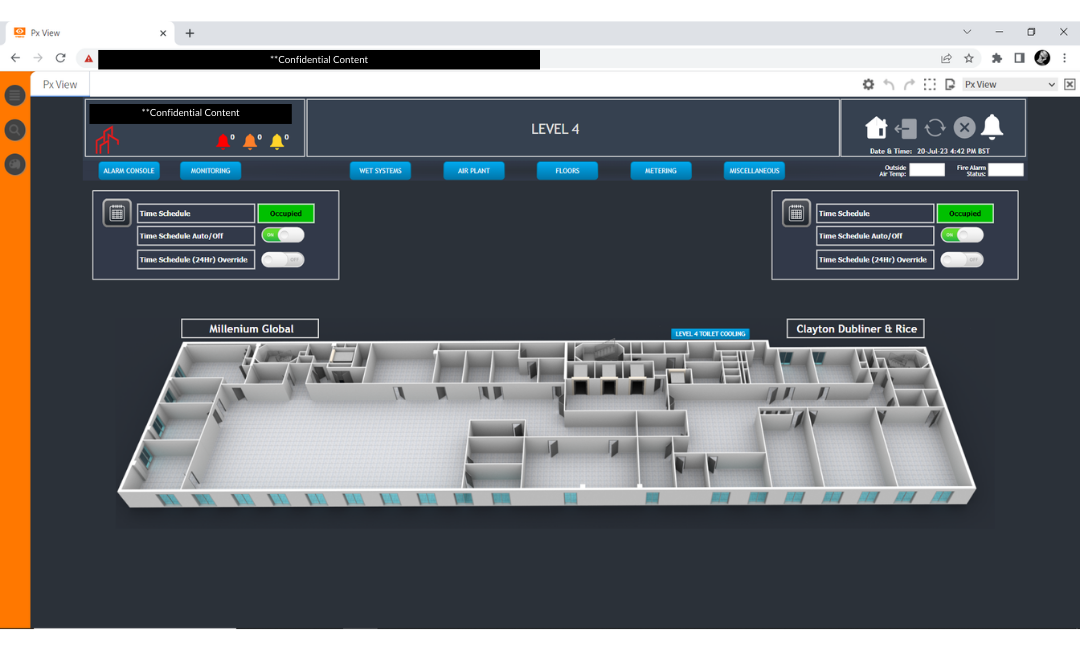Click the red alarm bell counter

point(222,140)
